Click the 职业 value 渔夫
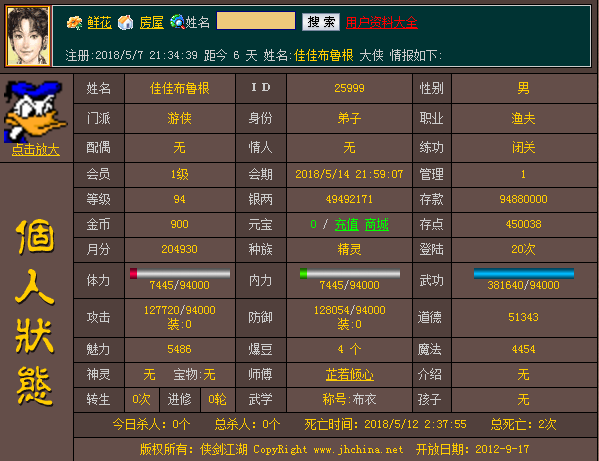This screenshot has width=599, height=461. point(523,118)
